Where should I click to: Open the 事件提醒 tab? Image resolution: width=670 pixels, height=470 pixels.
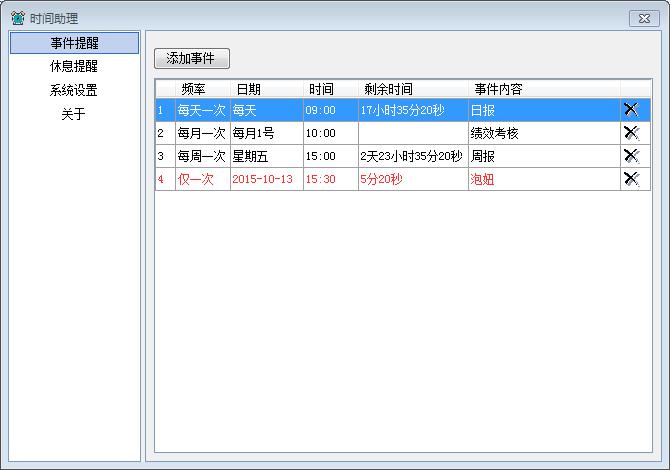[x=74, y=43]
